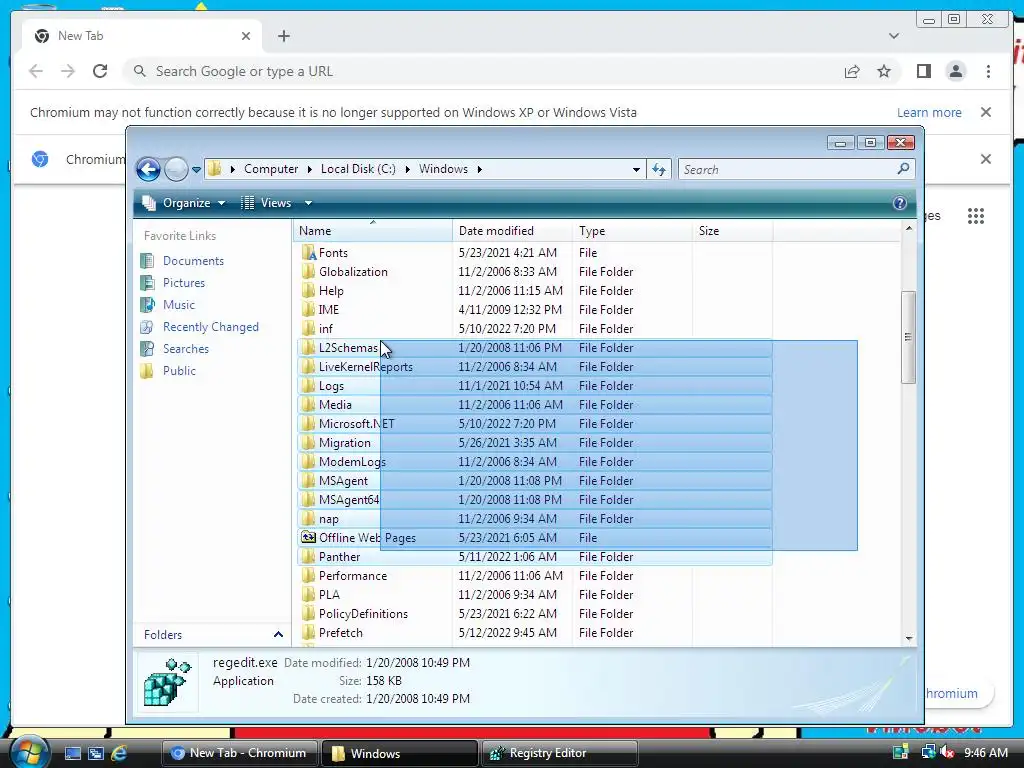Sort by the Type column header
The height and width of the screenshot is (768, 1024).
632,231
